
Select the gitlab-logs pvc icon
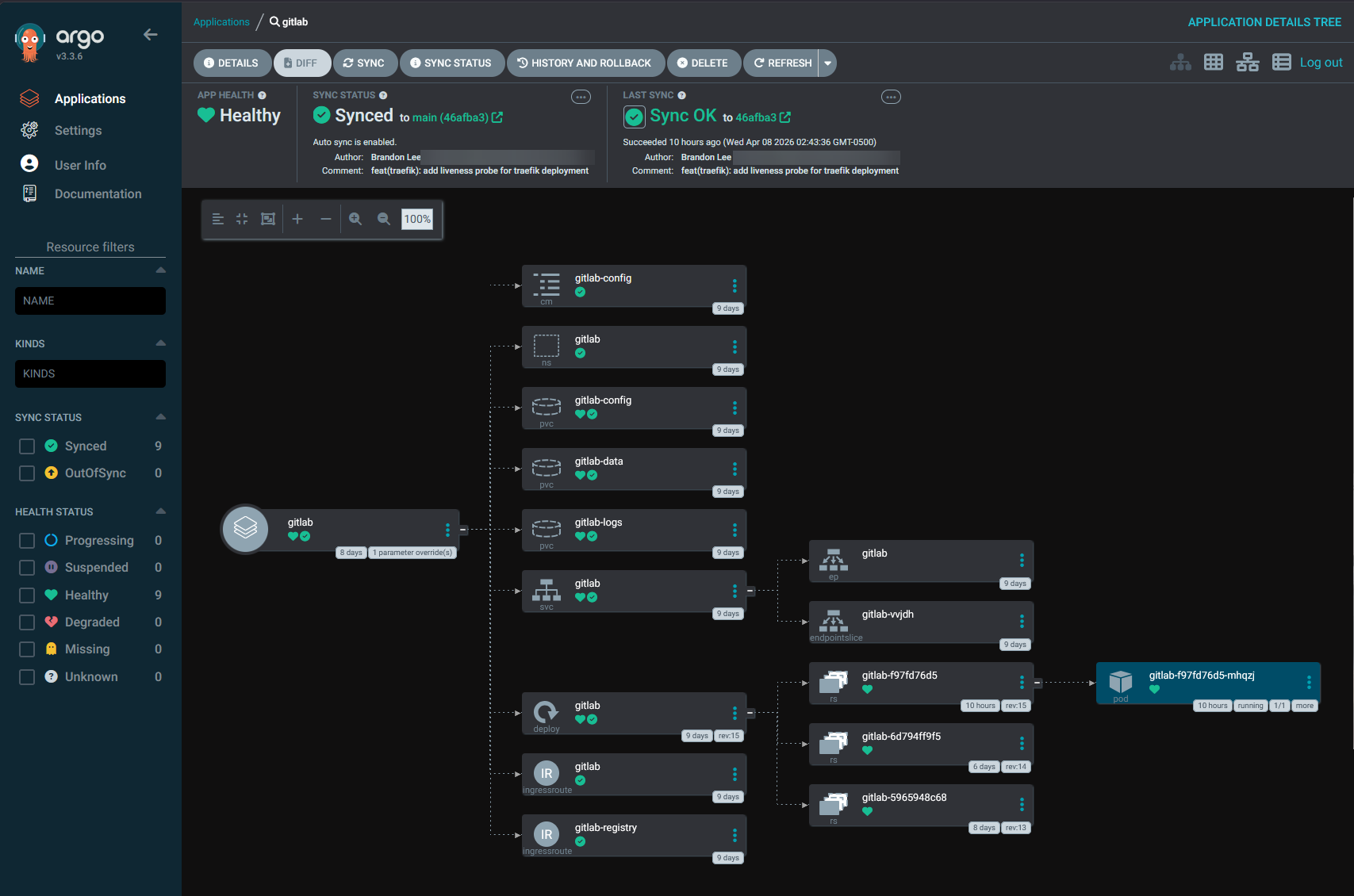(547, 528)
